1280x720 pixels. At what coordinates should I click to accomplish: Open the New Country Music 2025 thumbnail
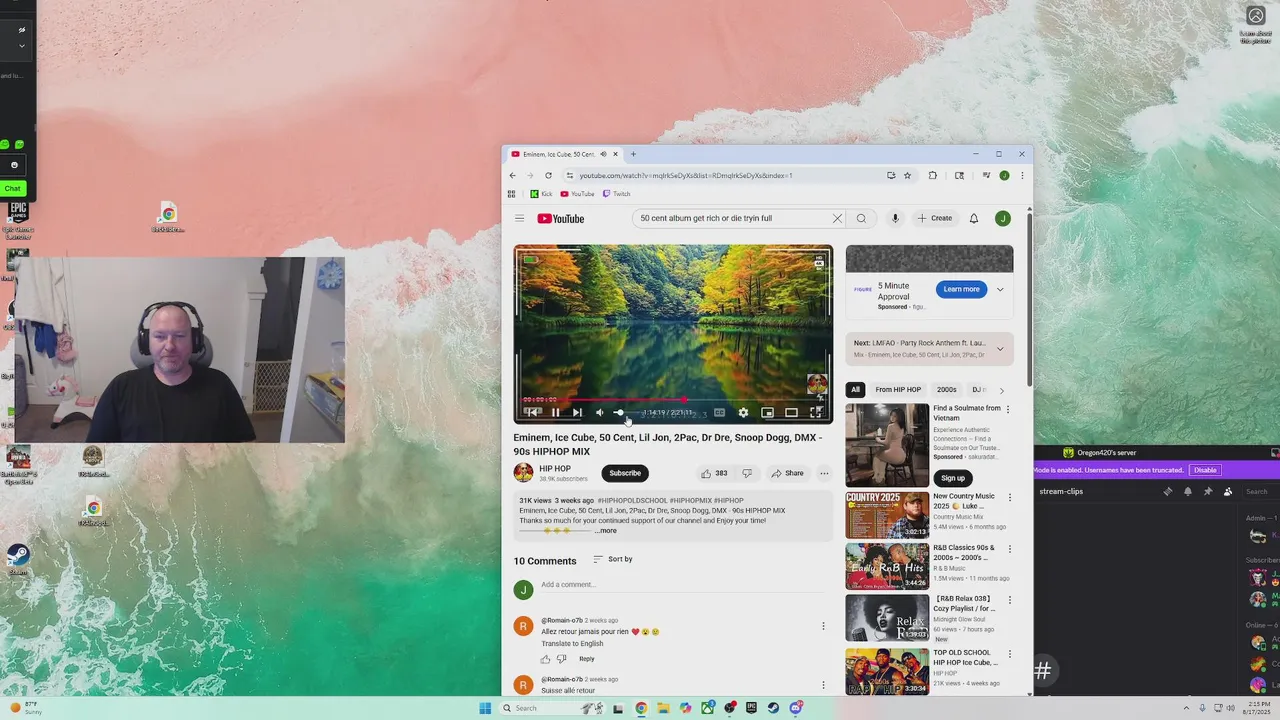tap(887, 515)
